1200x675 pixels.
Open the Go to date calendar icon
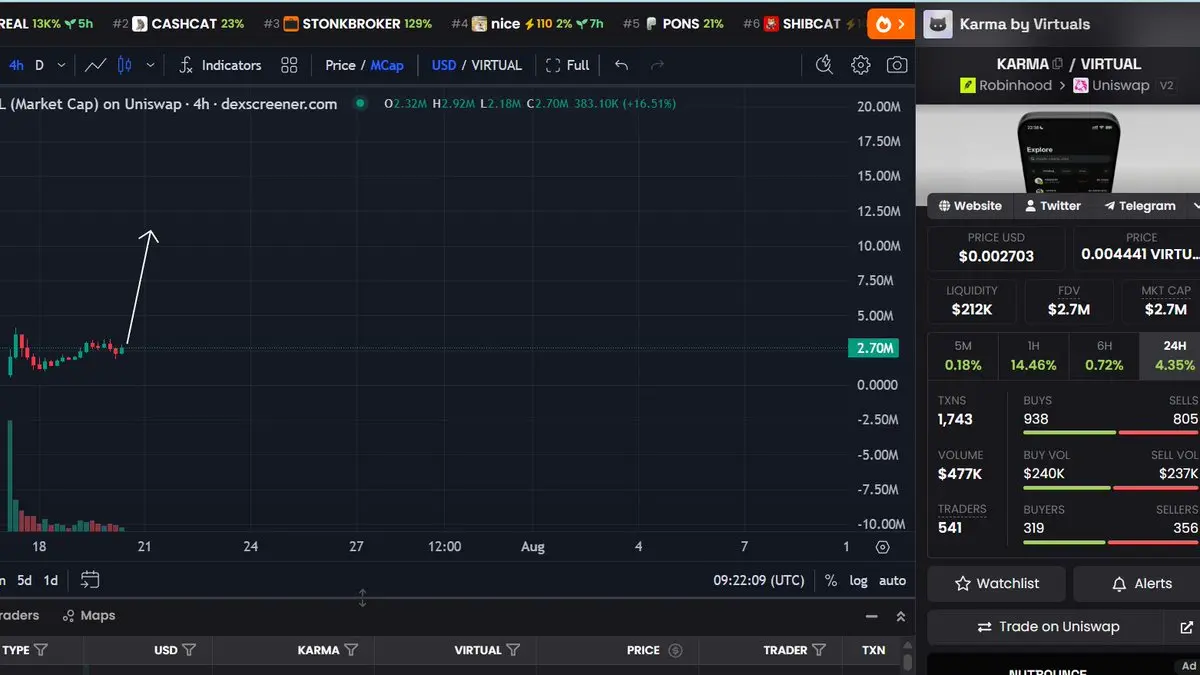point(90,580)
